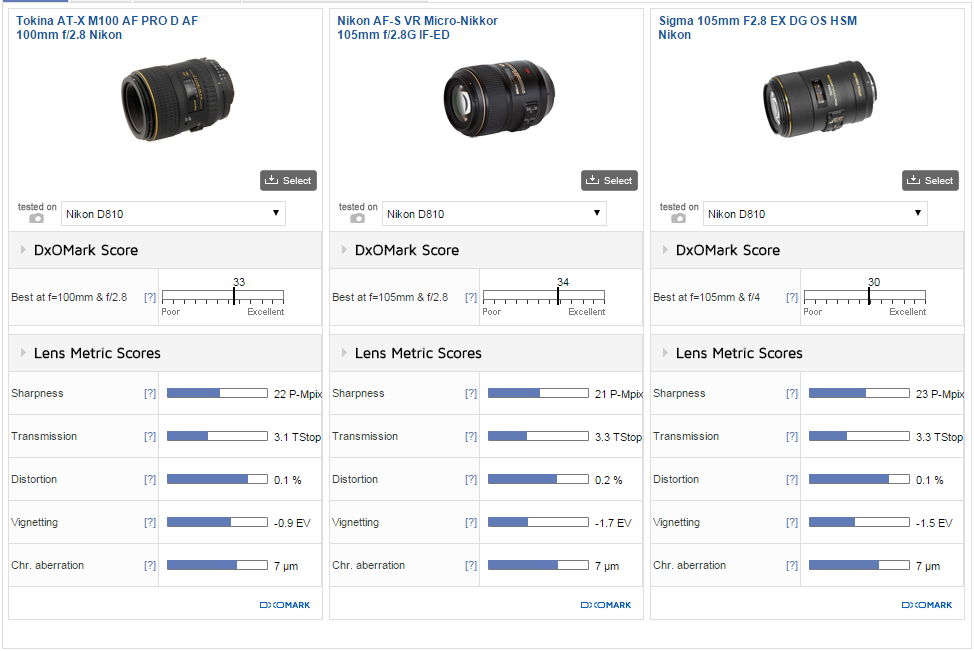
Task: Click the Sigma vignetting value '-1.5 EV'
Action: tap(934, 523)
